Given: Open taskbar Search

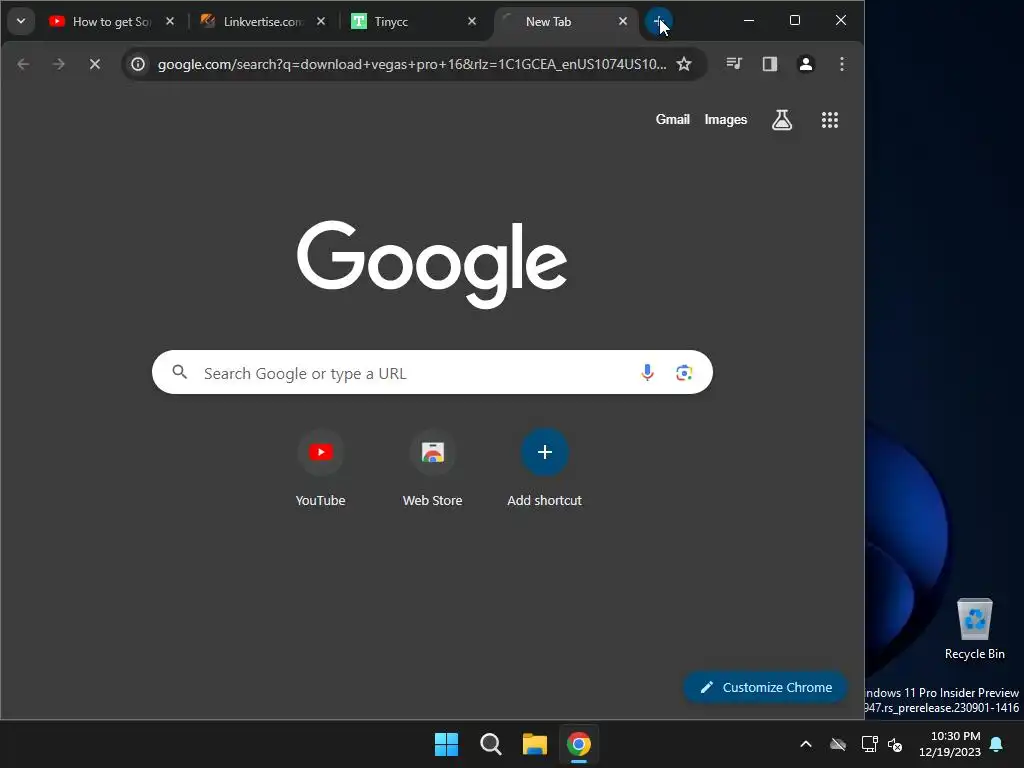Looking at the screenshot, I should coord(490,744).
